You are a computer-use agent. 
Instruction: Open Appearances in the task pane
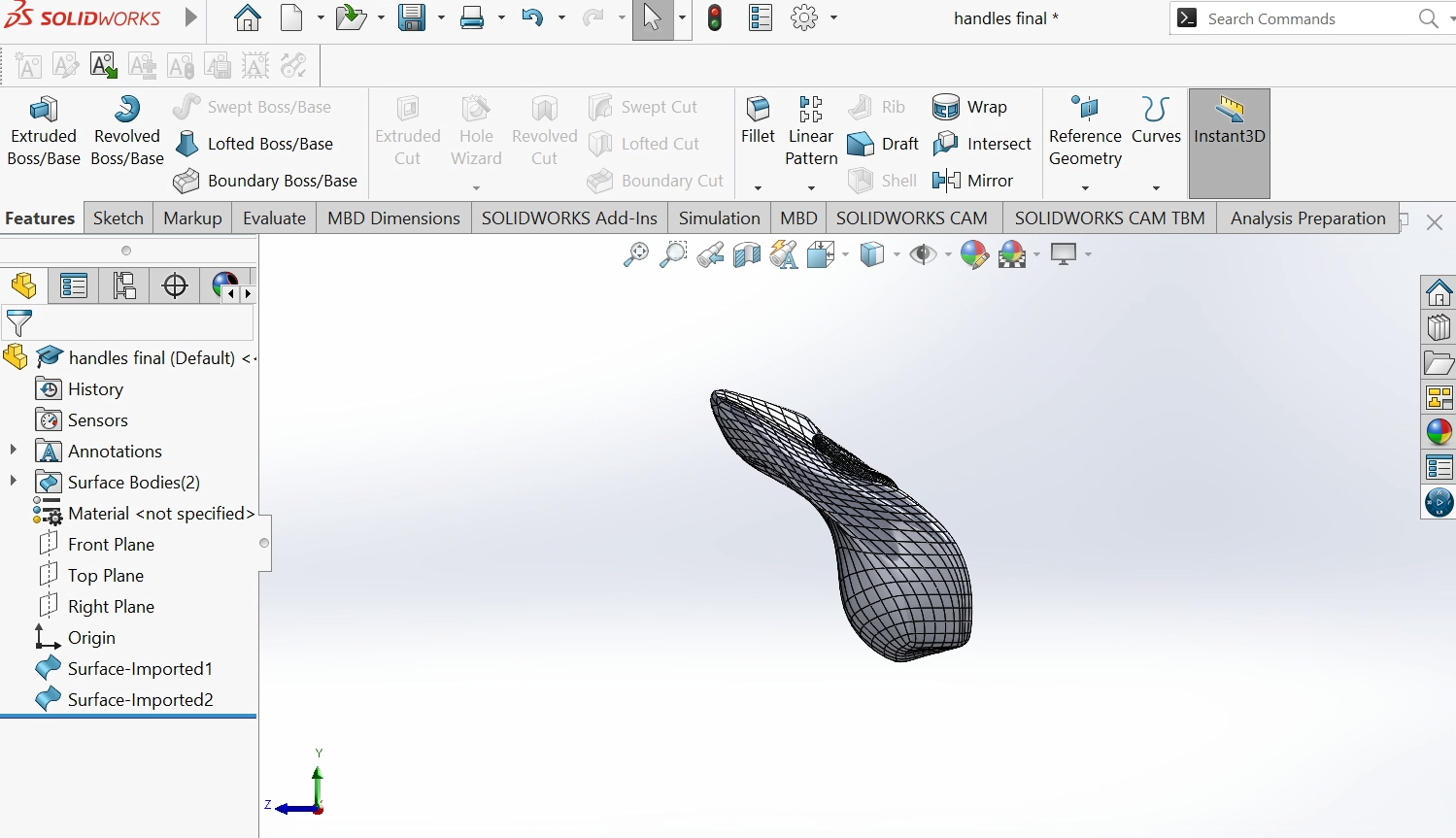1439,432
